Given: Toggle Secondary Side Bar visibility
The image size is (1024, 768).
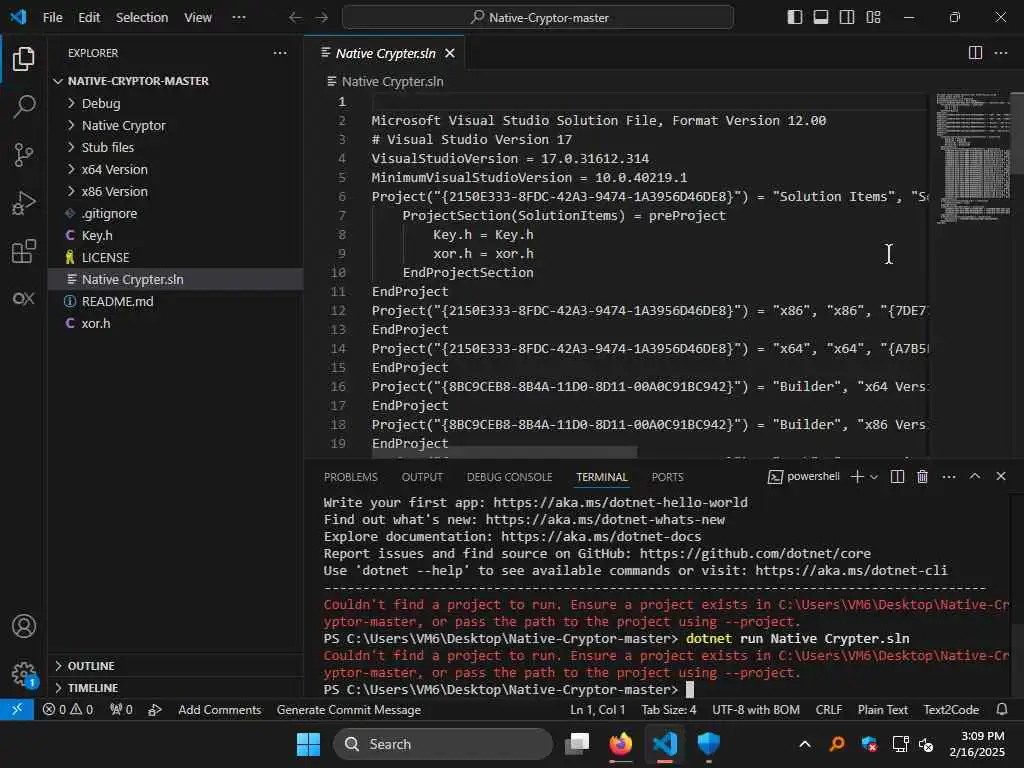Looking at the screenshot, I should point(847,17).
